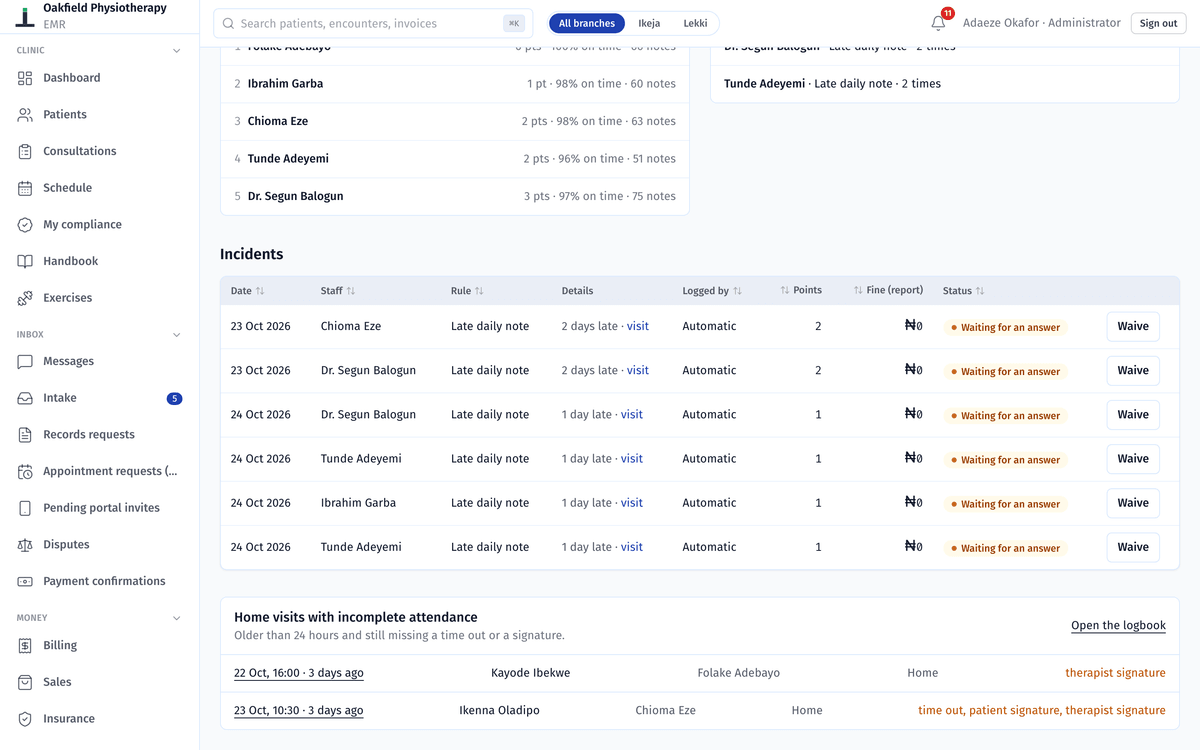
Task: Click the Messages chat bubble icon
Action: 25,361
